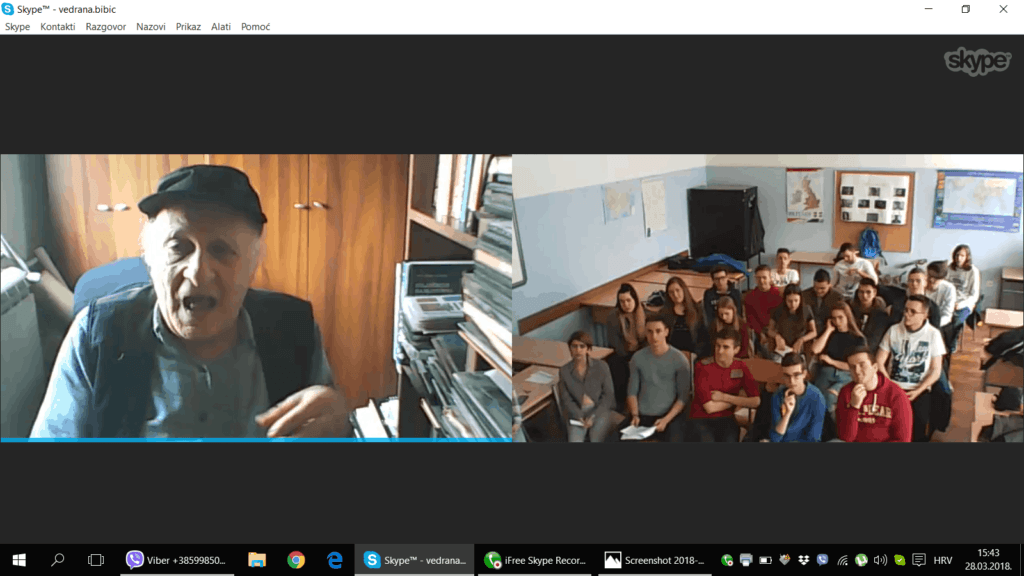1024x576 pixels.
Task: Expand the Alati menu
Action: click(221, 27)
